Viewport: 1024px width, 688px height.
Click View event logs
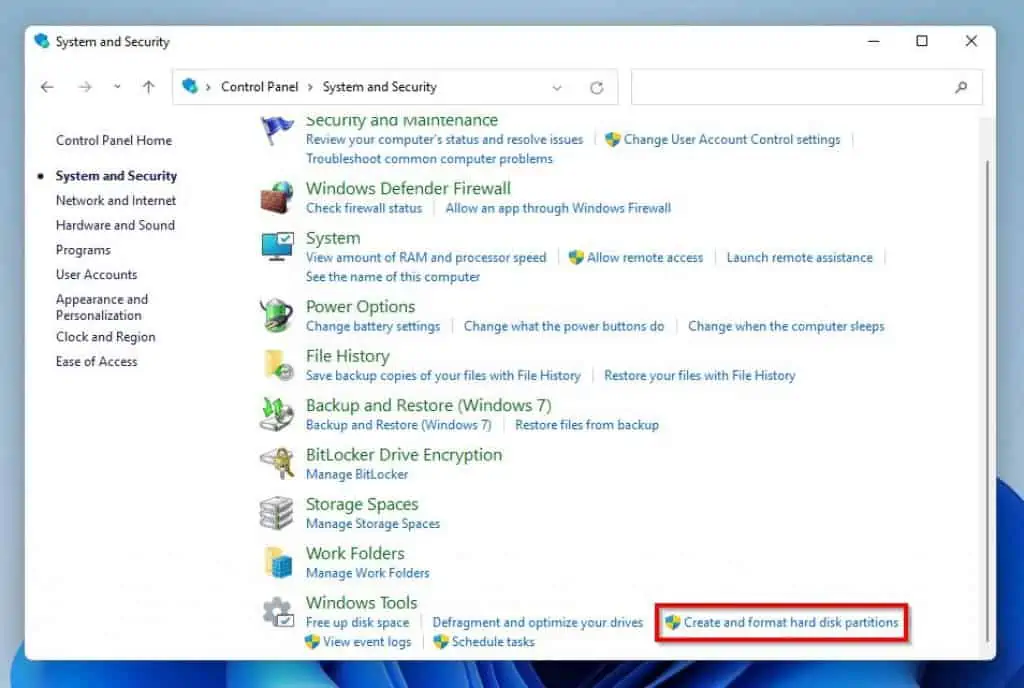click(366, 642)
